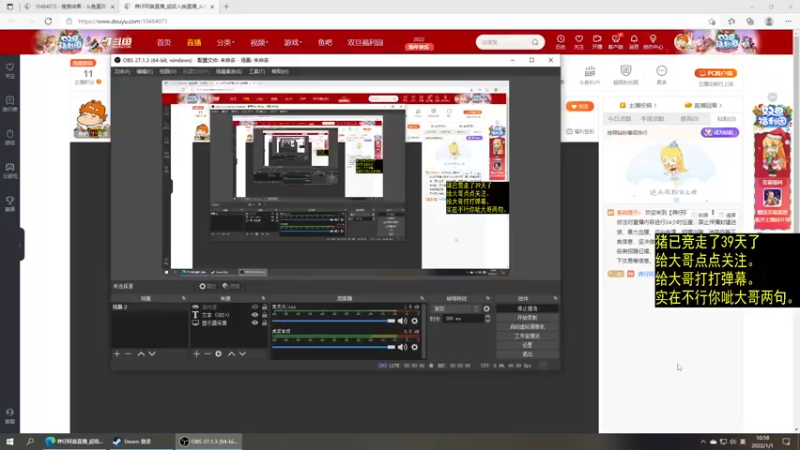This screenshot has width=800, height=450.
Task: Open Douyu 鱼吧 nav item
Action: (x=325, y=43)
